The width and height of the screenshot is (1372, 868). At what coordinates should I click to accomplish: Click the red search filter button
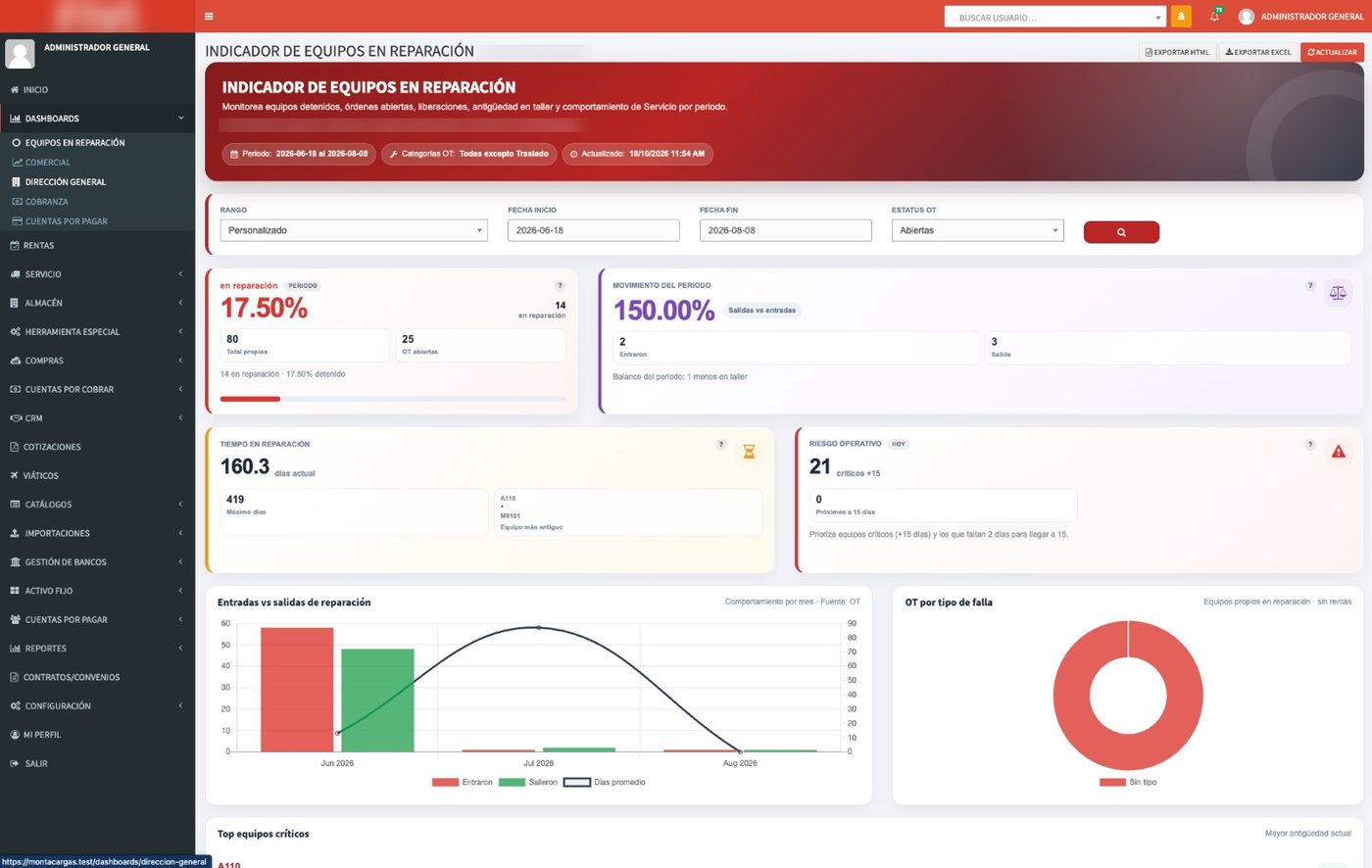point(1121,232)
